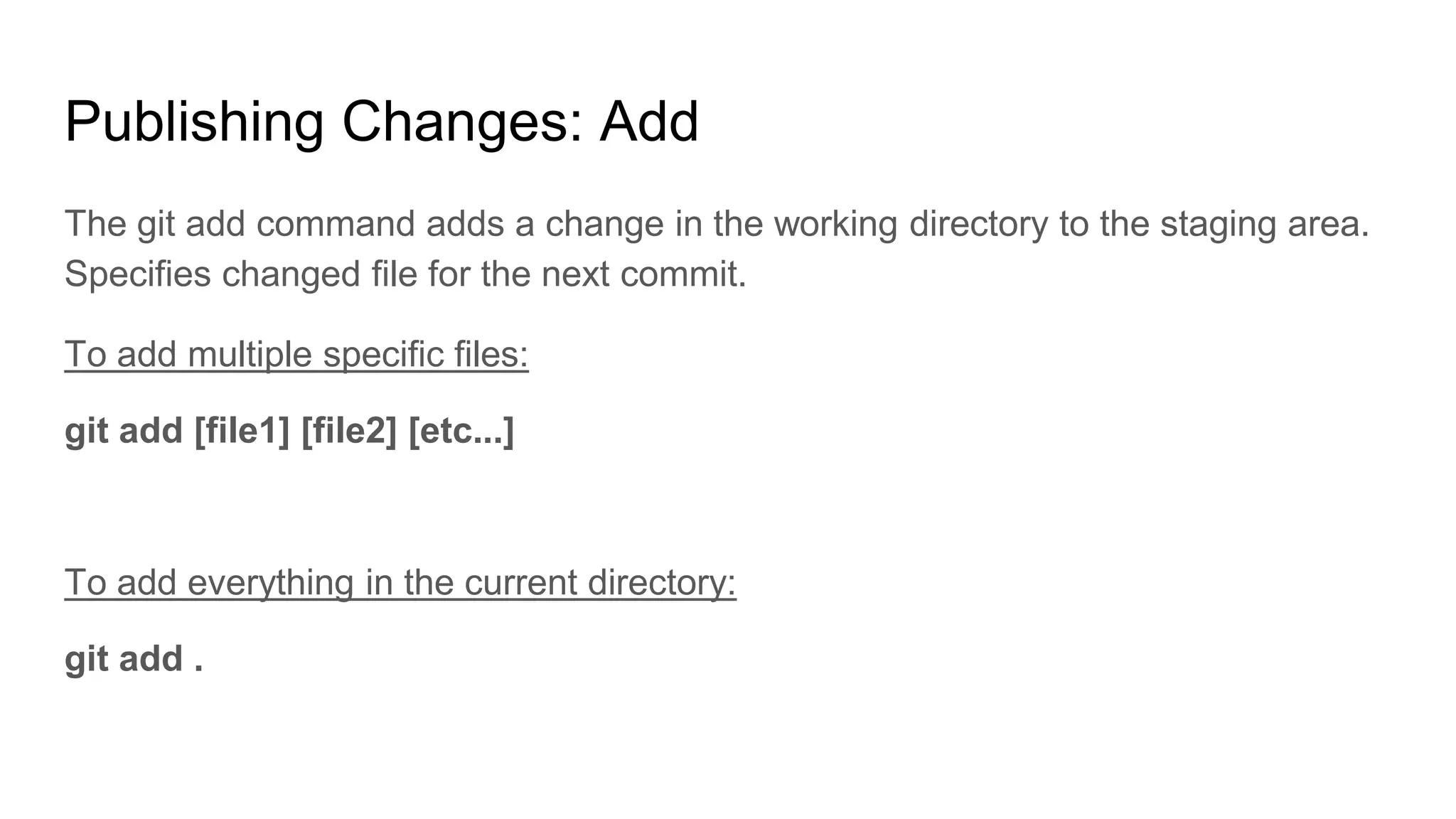Click the word "Changes:" in the slide title
1456x819 pixels.
click(x=462, y=122)
